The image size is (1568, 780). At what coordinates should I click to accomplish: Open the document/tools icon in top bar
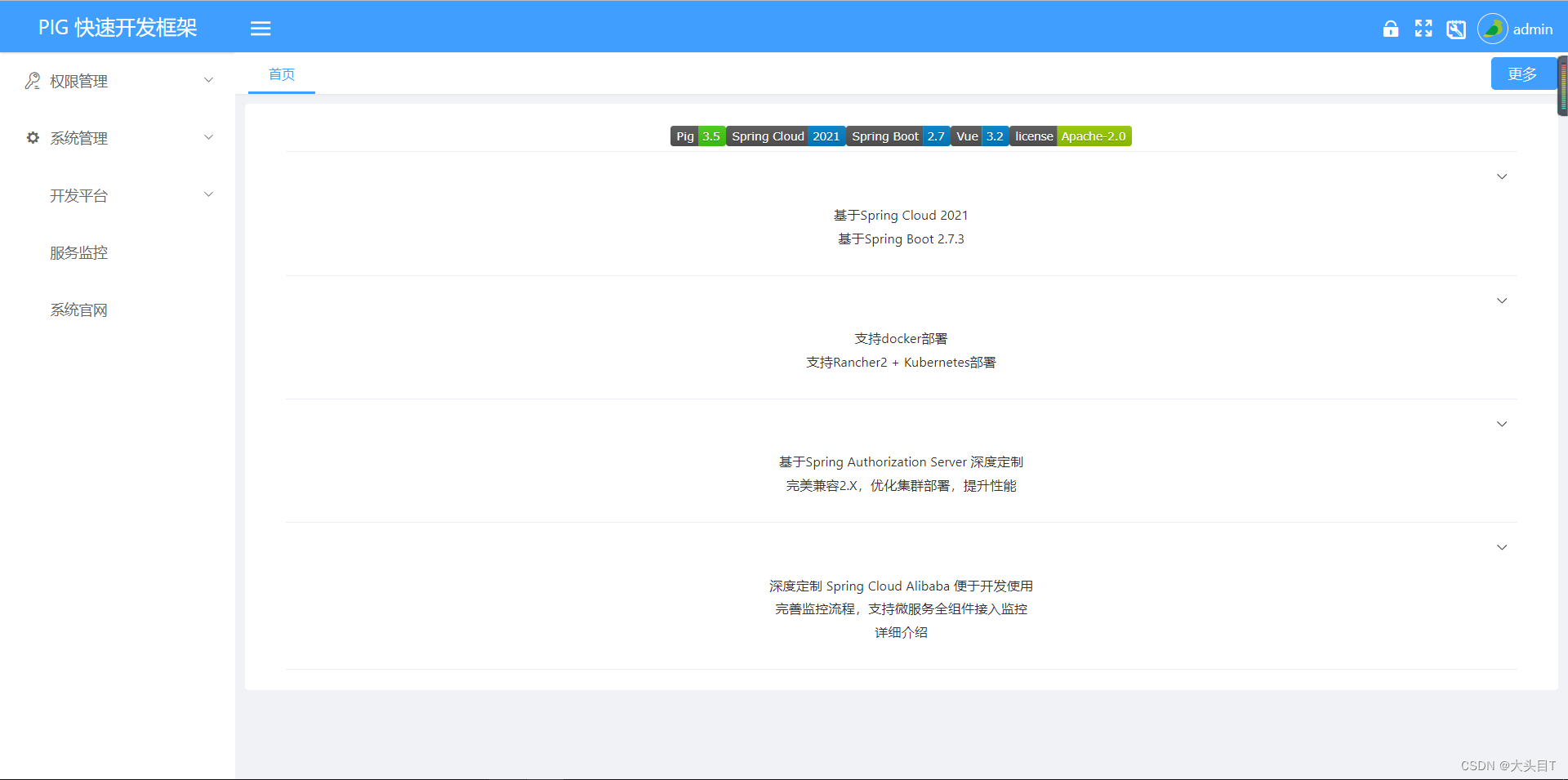[1455, 29]
